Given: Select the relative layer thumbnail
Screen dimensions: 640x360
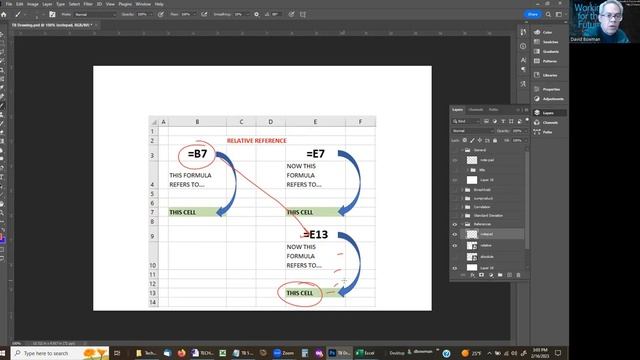Looking at the screenshot, I should 472,245.
